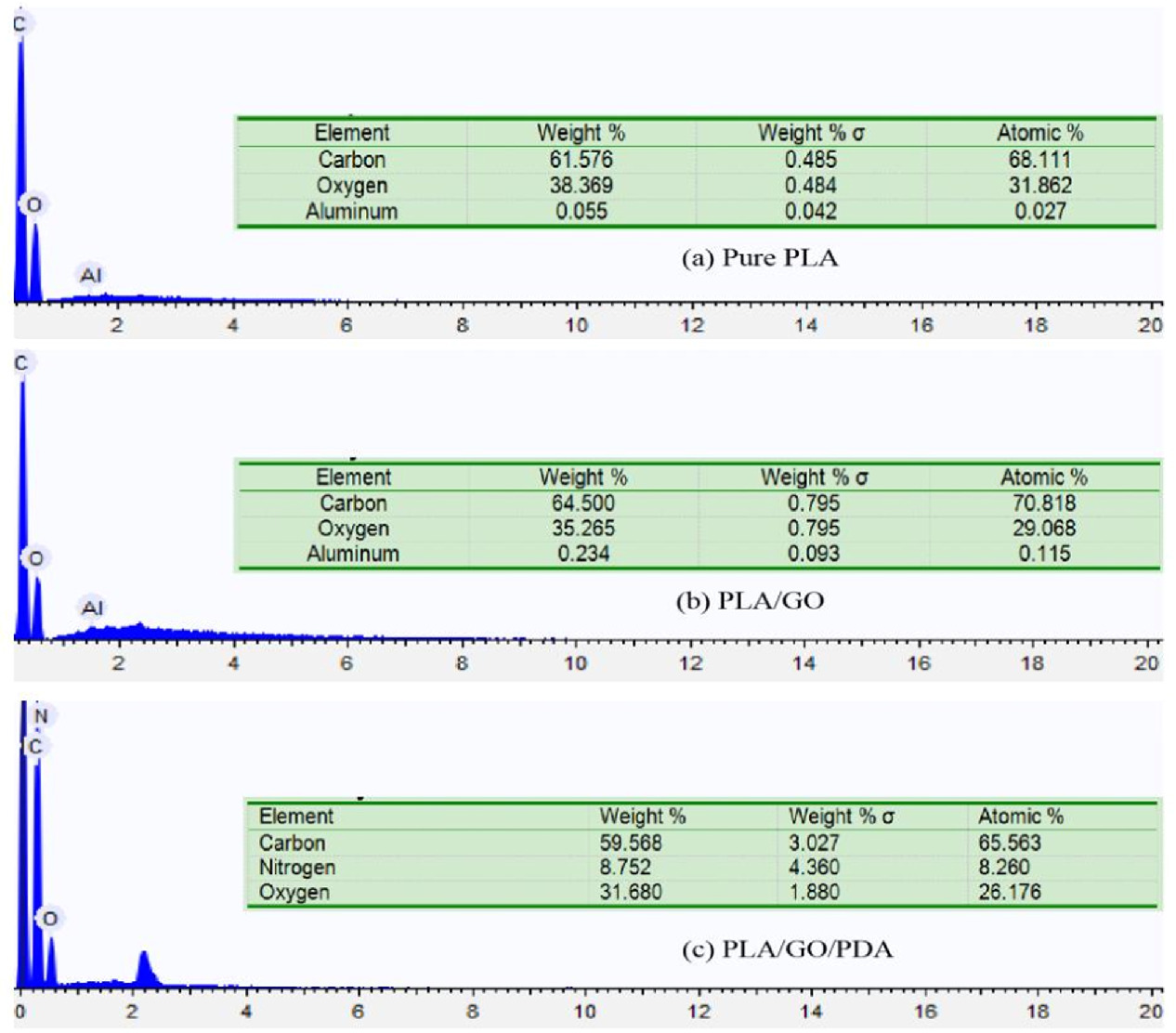Select the Atomic % header in PLA/GO table
The image size is (1176, 1033).
(1044, 477)
